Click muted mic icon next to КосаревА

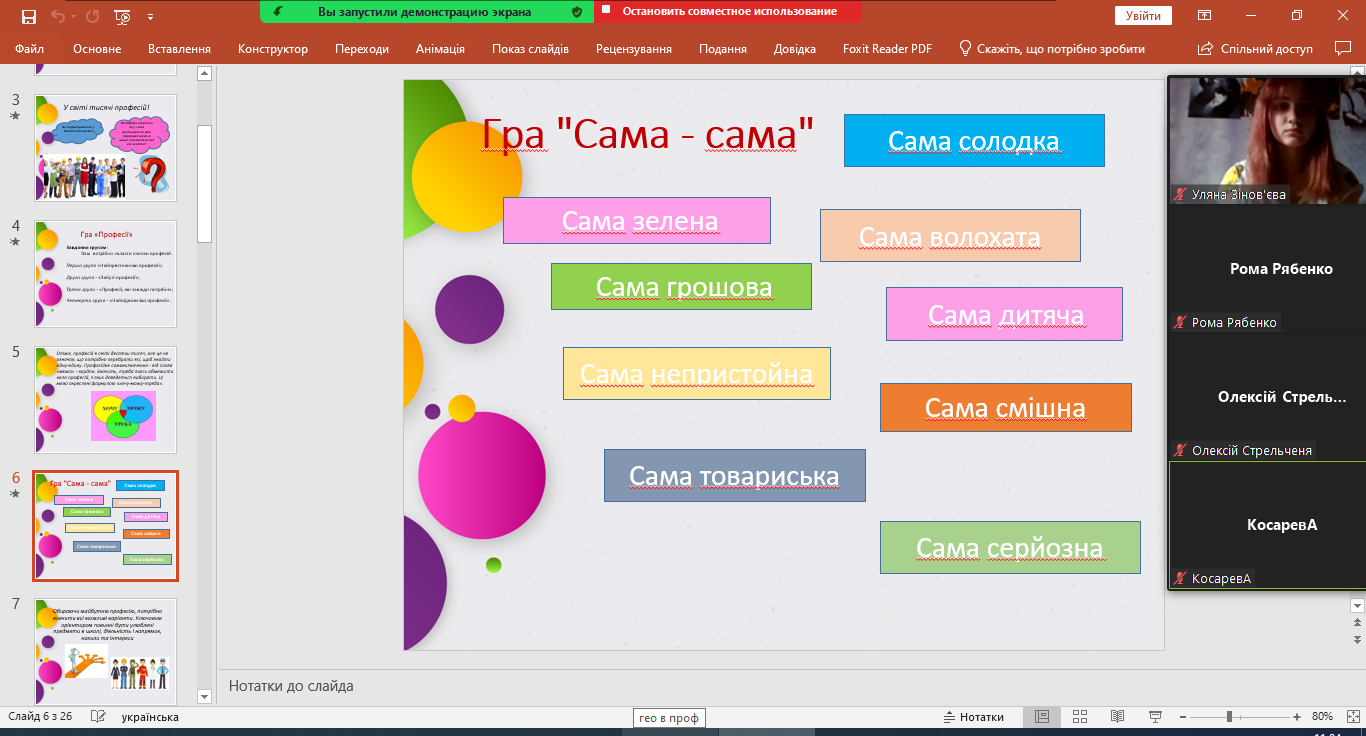click(1181, 578)
